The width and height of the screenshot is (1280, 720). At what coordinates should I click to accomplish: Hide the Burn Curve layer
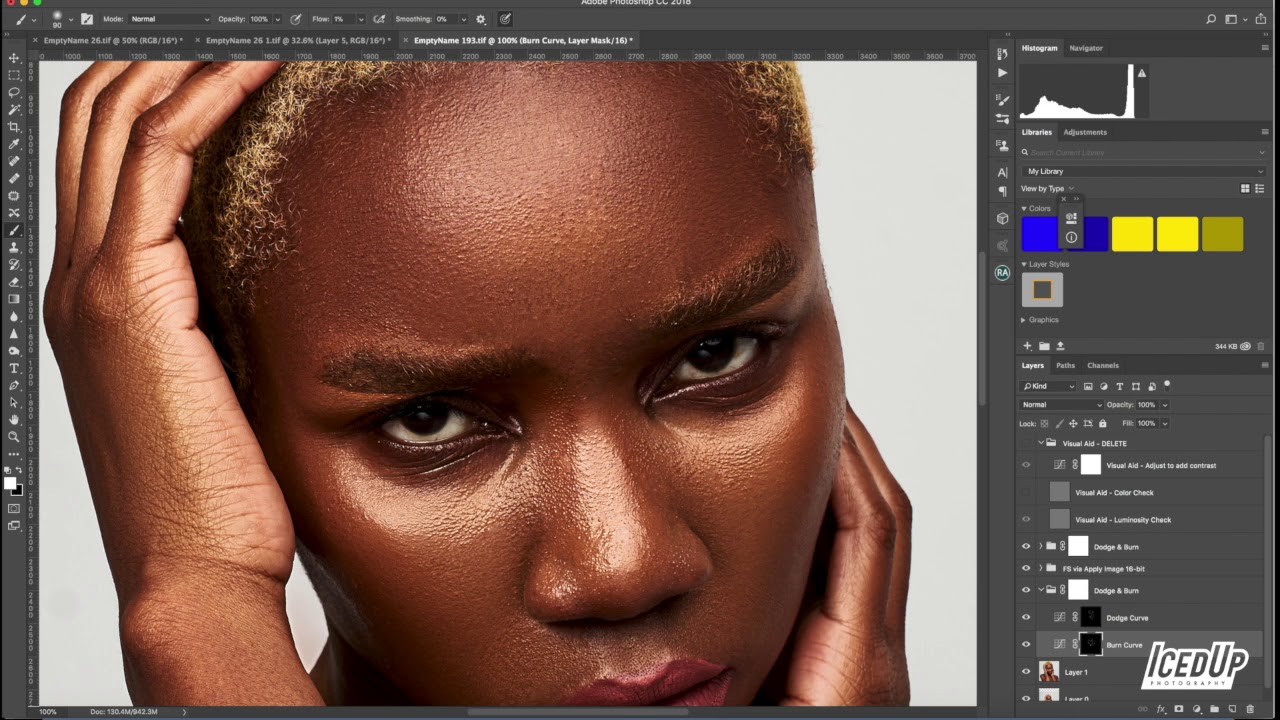(1025, 645)
